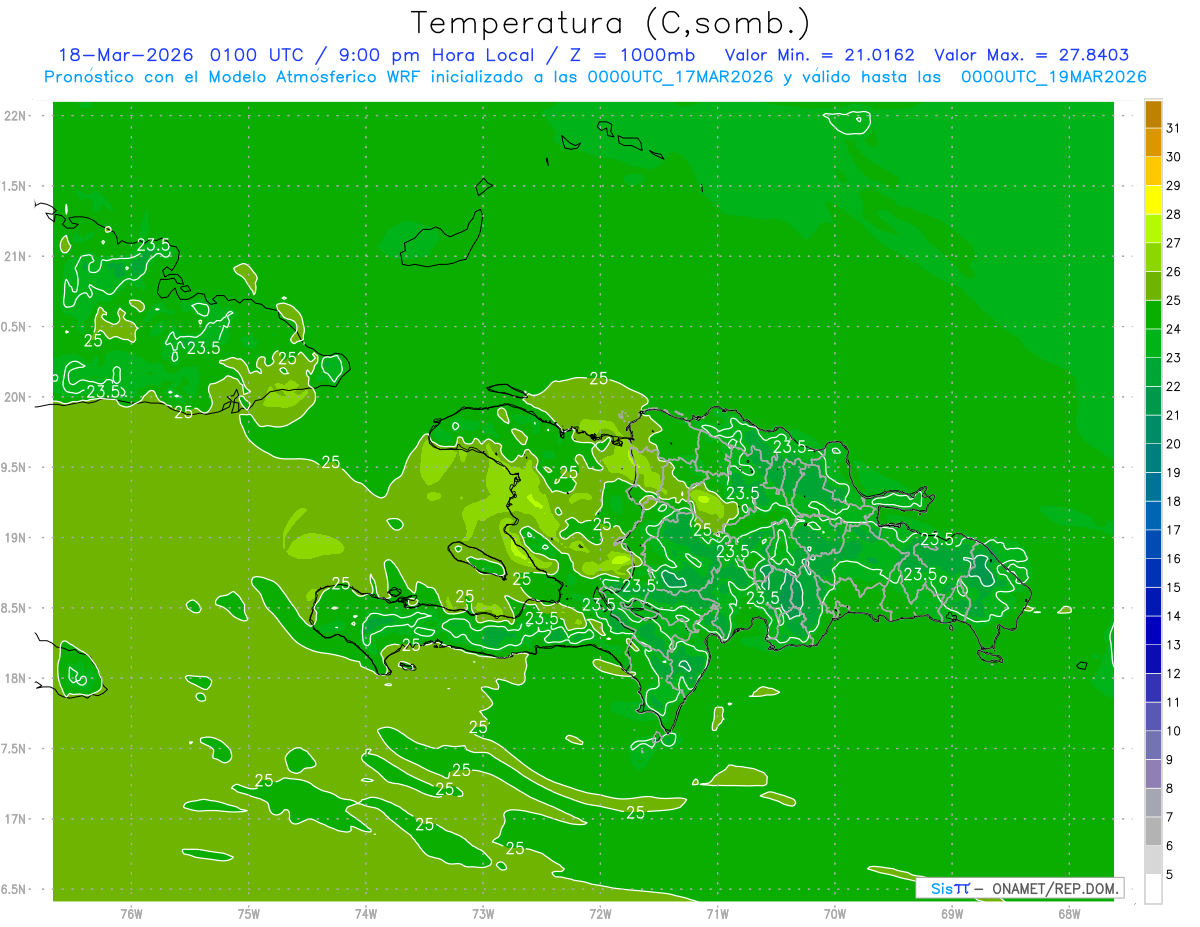Click the 71W longitude axis label
Image resolution: width=1200 pixels, height=927 pixels.
(x=717, y=914)
